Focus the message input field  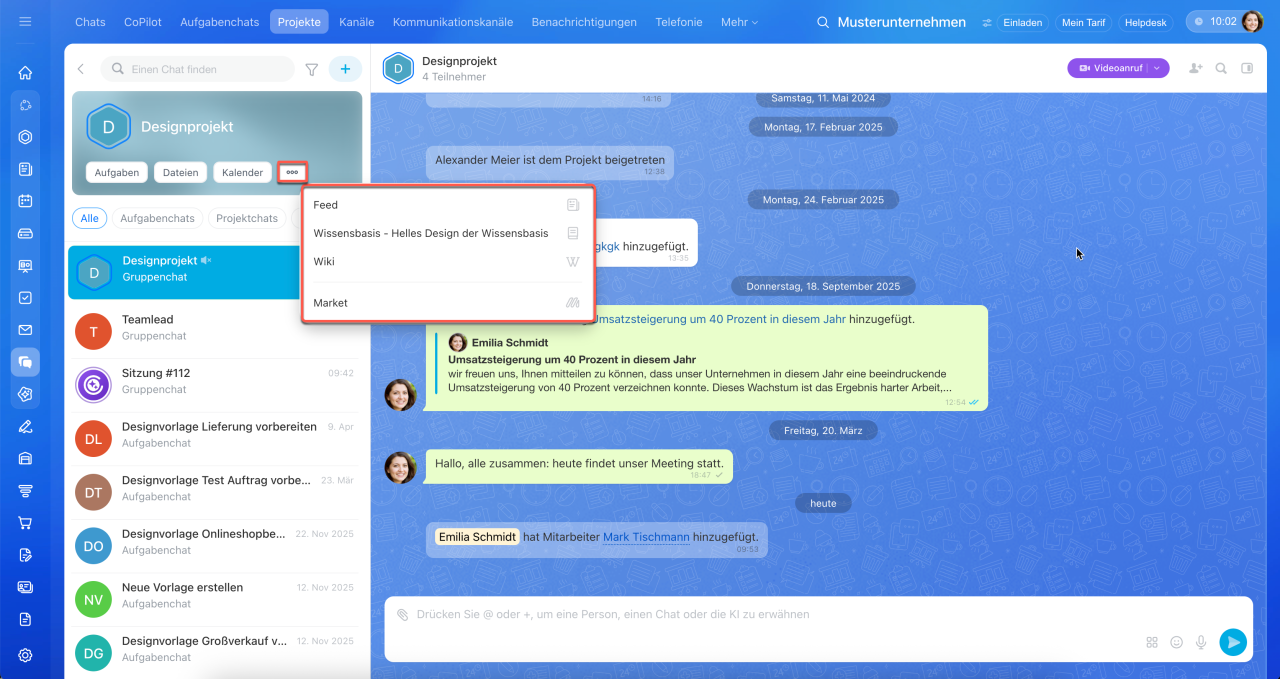780,615
